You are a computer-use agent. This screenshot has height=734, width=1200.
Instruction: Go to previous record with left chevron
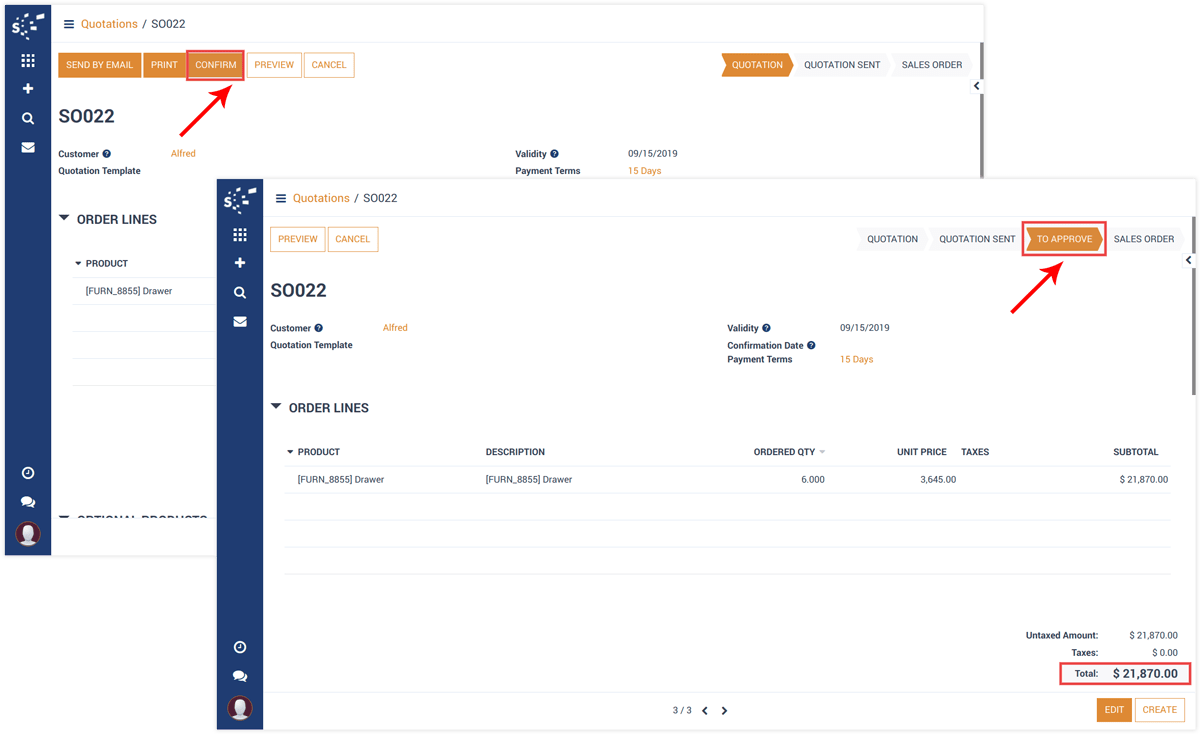[x=705, y=711]
